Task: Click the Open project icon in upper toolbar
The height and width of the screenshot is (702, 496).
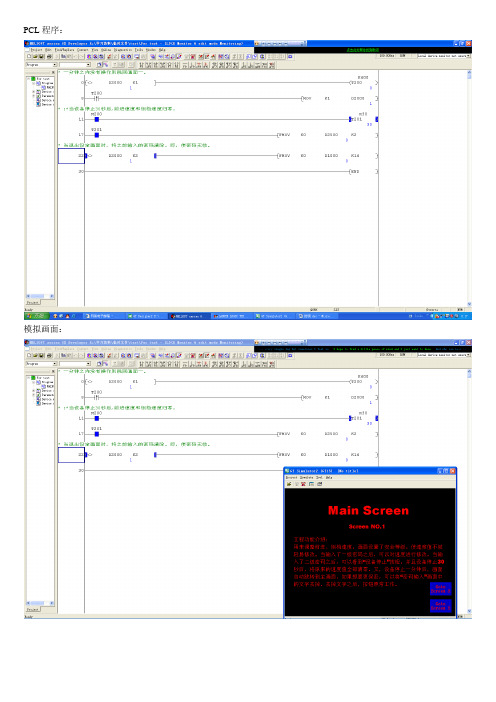Action: coord(35,57)
